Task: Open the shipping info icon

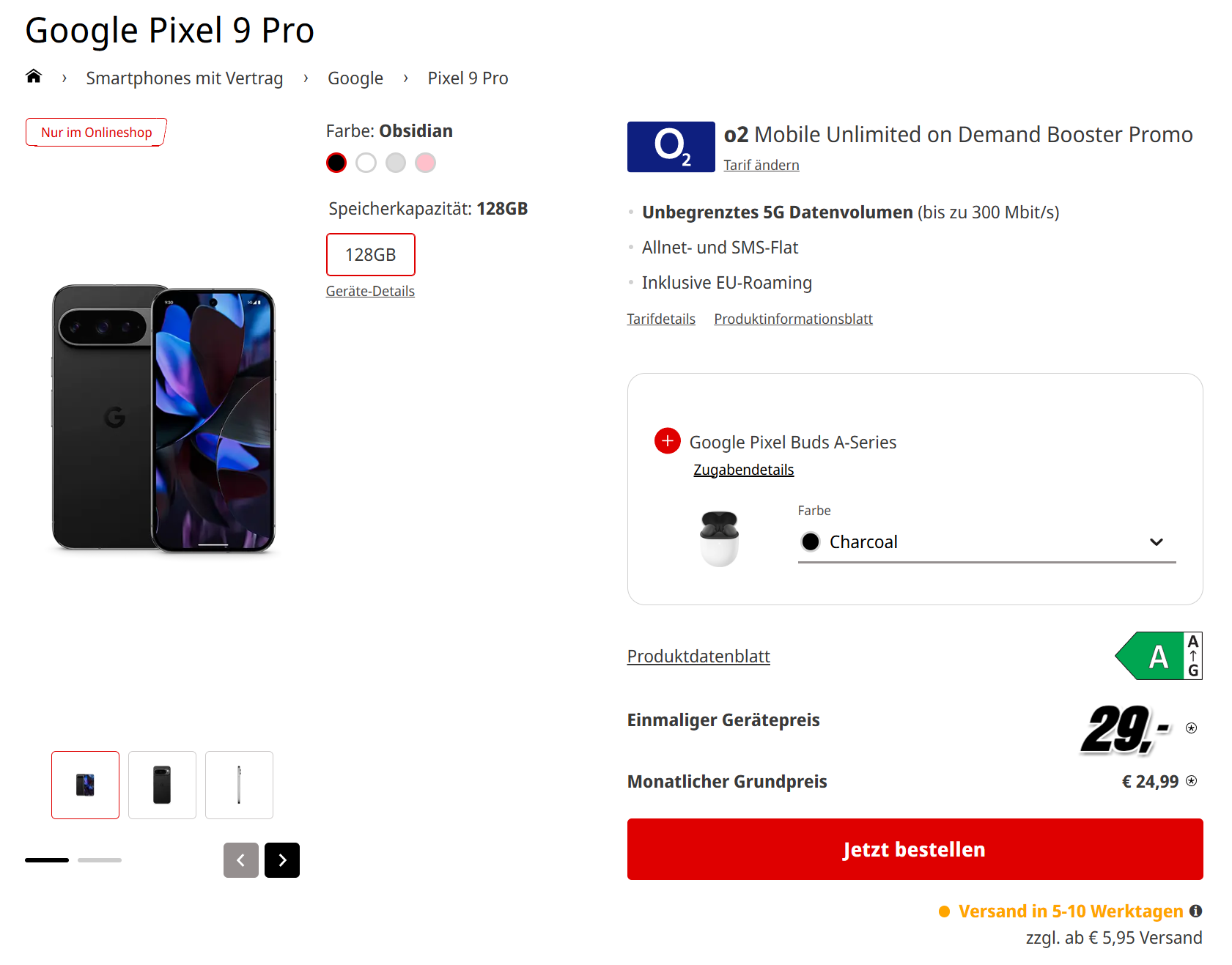Action: pos(1195,911)
